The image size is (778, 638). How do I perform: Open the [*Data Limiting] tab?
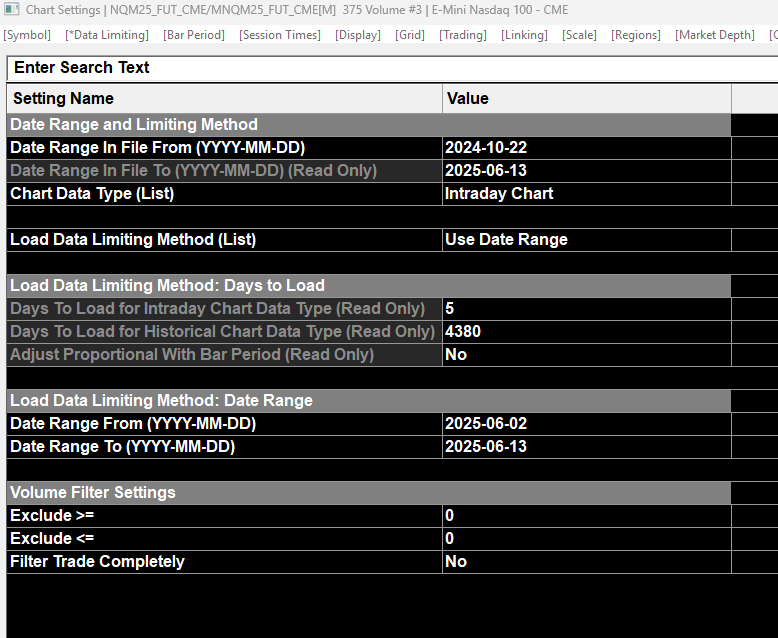[x=107, y=35]
